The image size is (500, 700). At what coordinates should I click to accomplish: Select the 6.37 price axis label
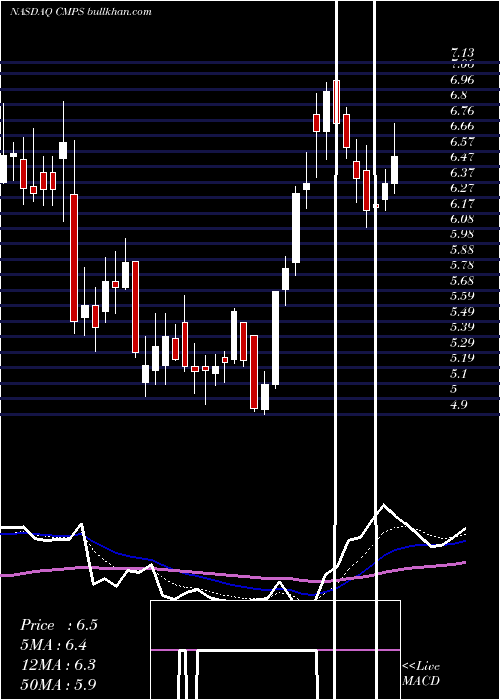462,172
